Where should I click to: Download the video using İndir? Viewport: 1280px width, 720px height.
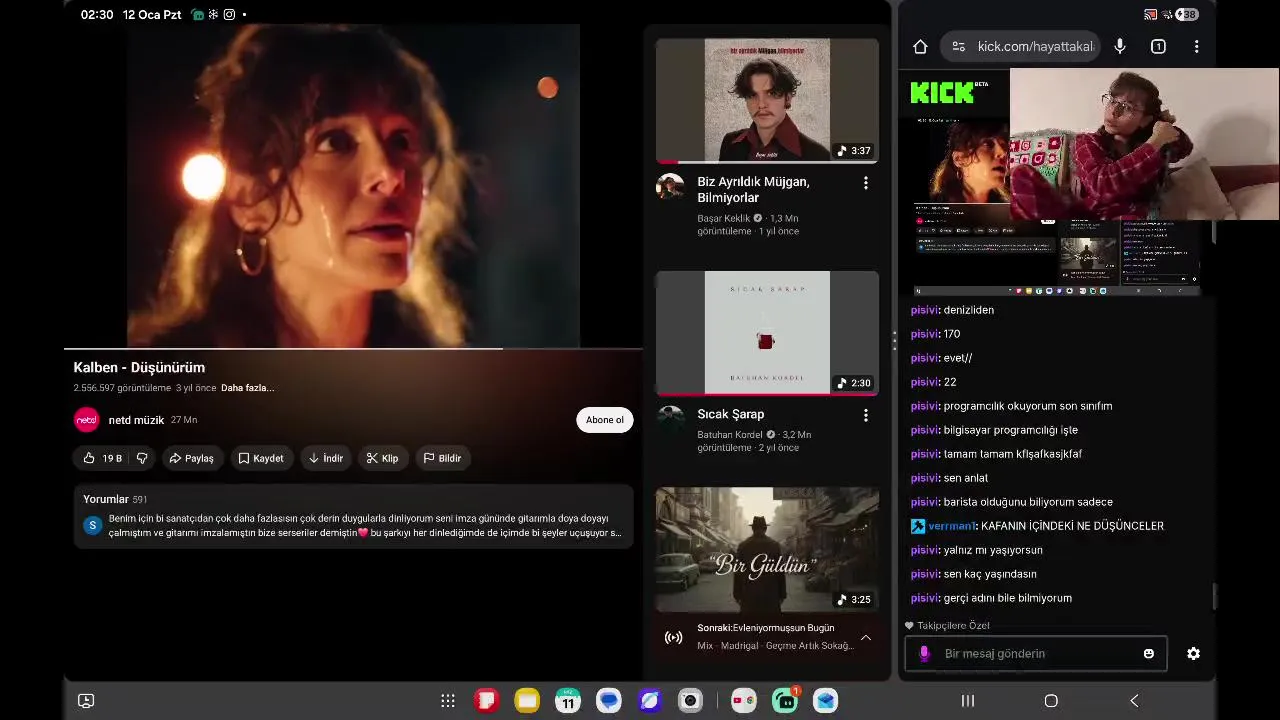pos(326,458)
